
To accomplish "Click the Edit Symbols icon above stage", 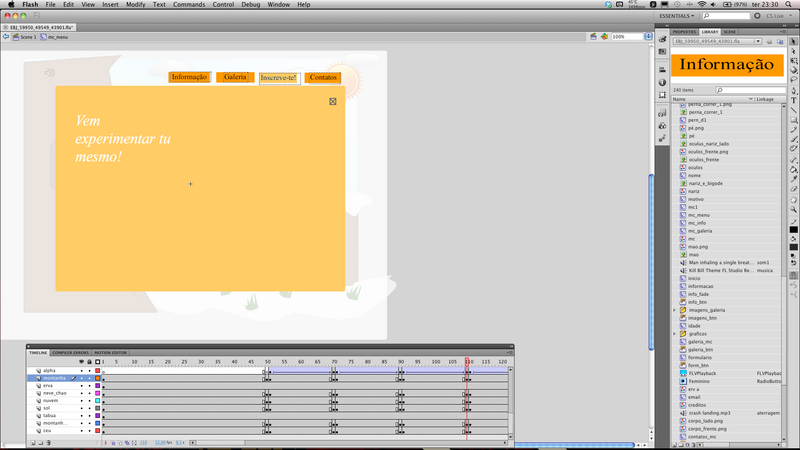I will coord(606,36).
